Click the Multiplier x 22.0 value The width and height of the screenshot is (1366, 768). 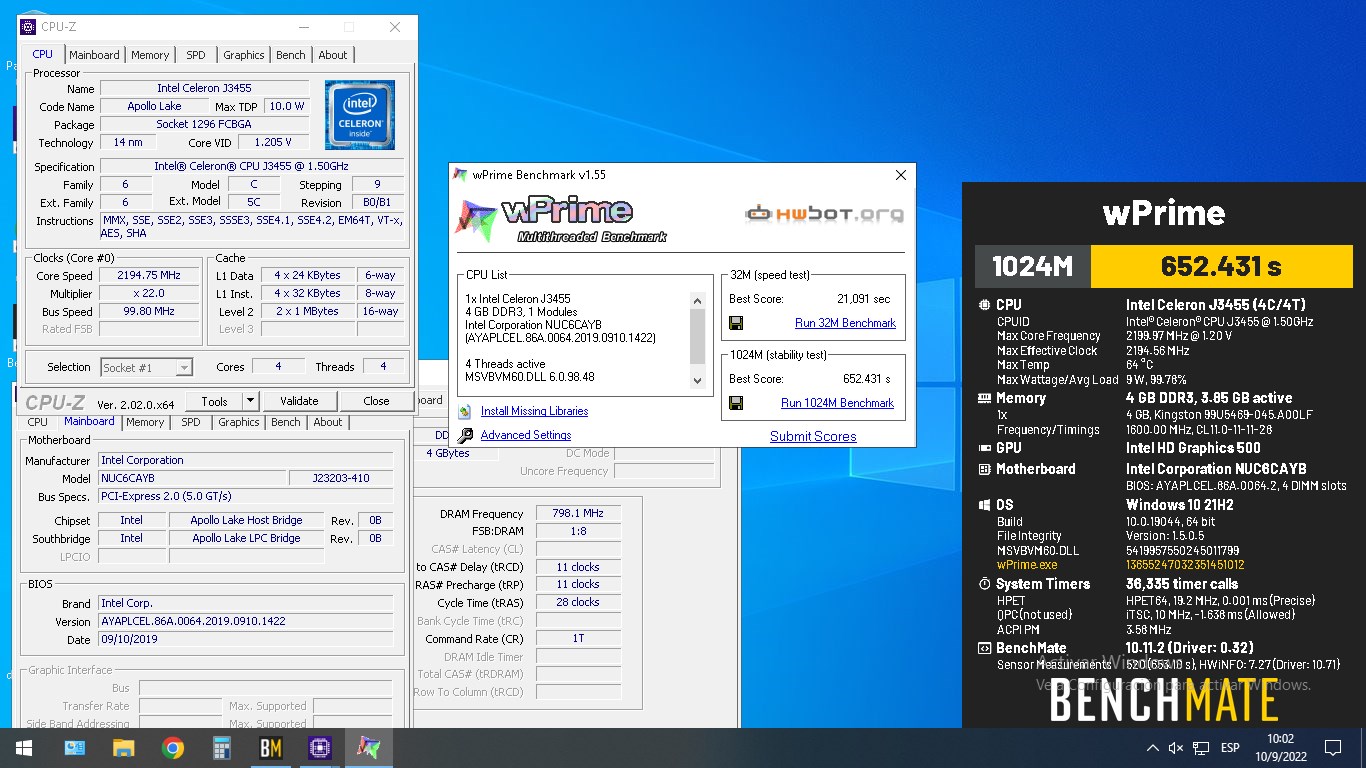[150, 293]
